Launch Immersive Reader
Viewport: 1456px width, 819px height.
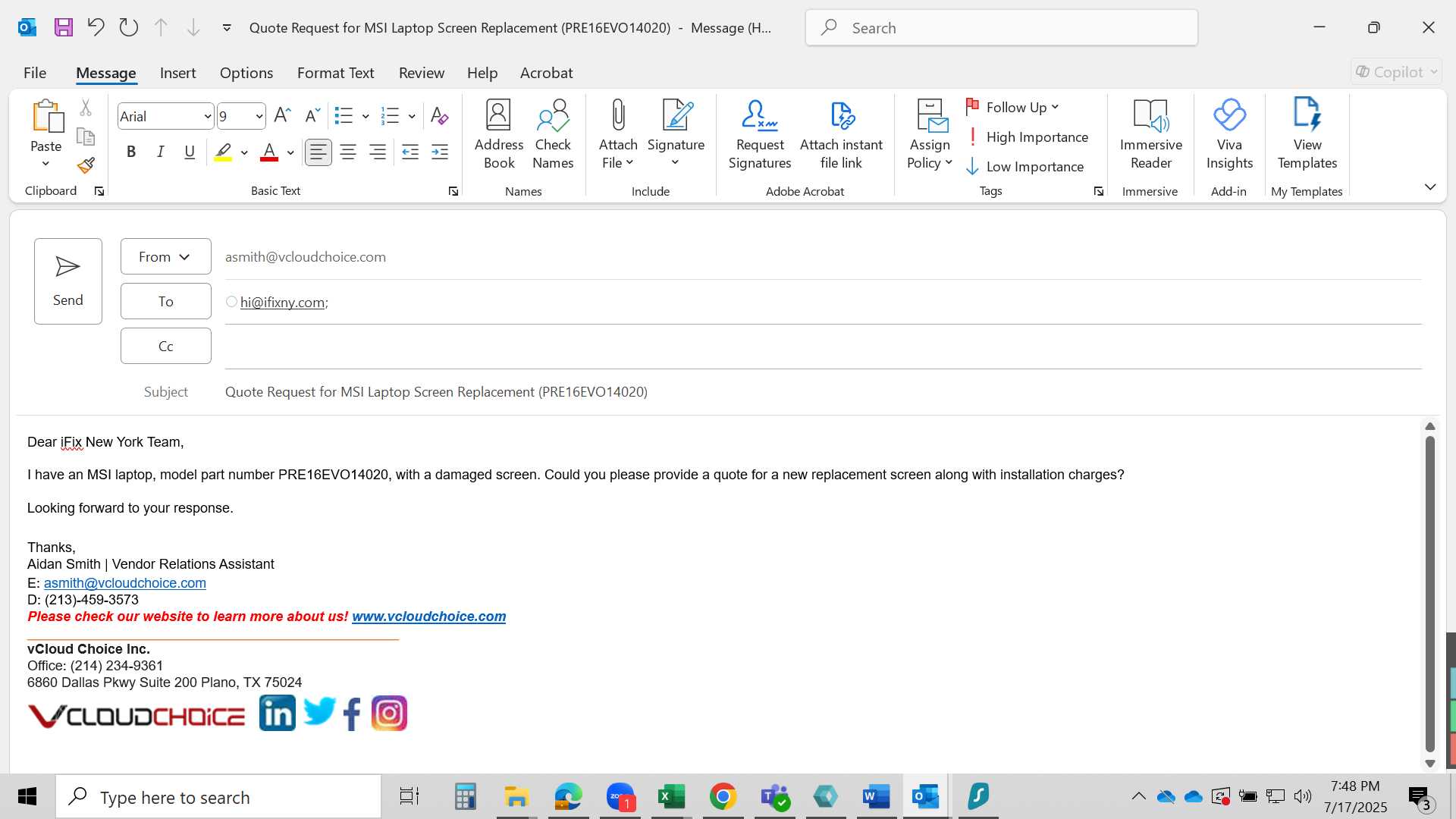[1150, 135]
